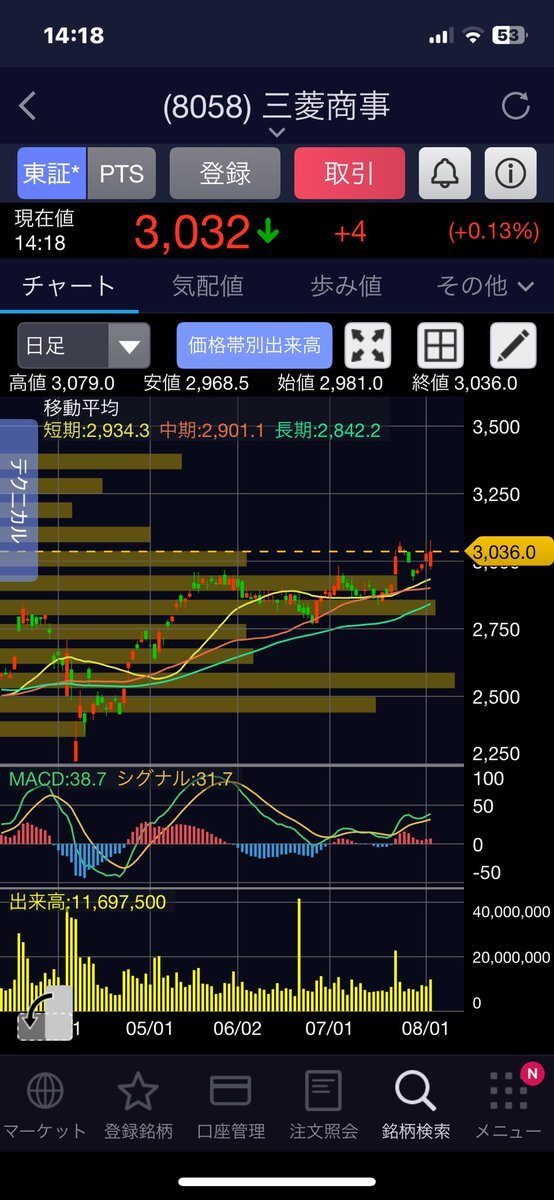Open stock info circle icon
This screenshot has height=1200, width=554.
point(510,174)
